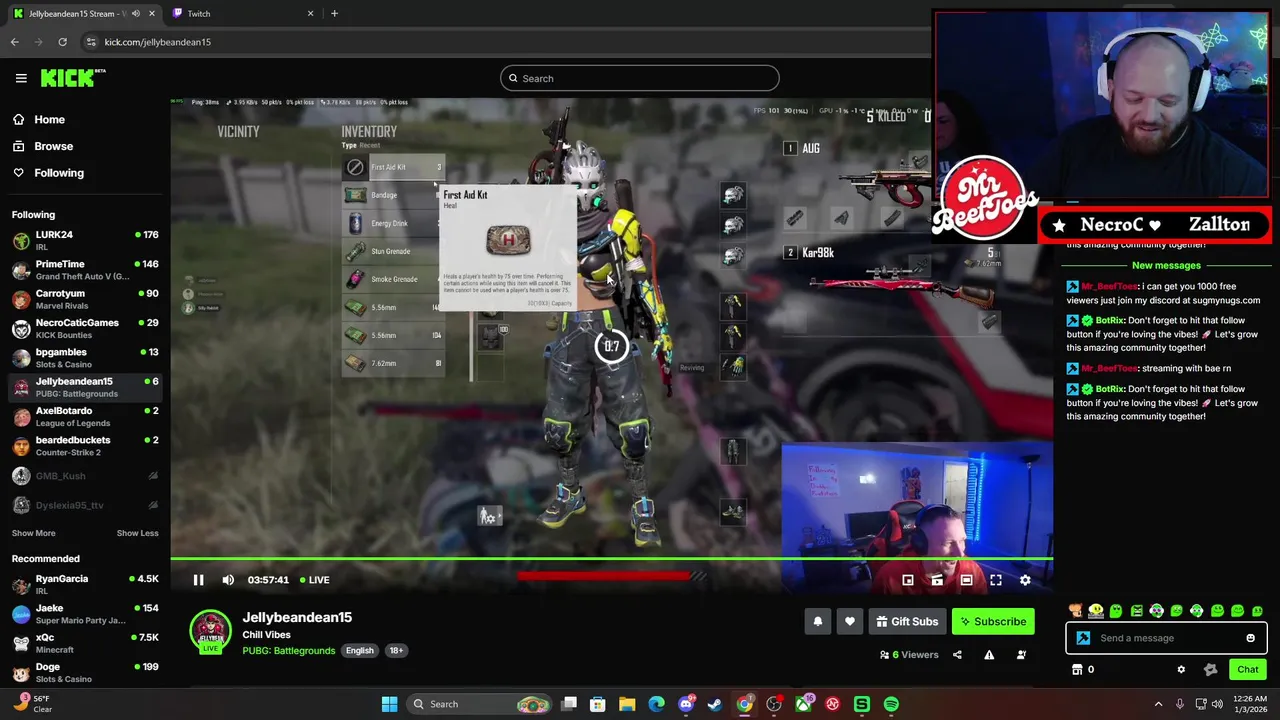Open Browse in sidebar

(x=54, y=146)
